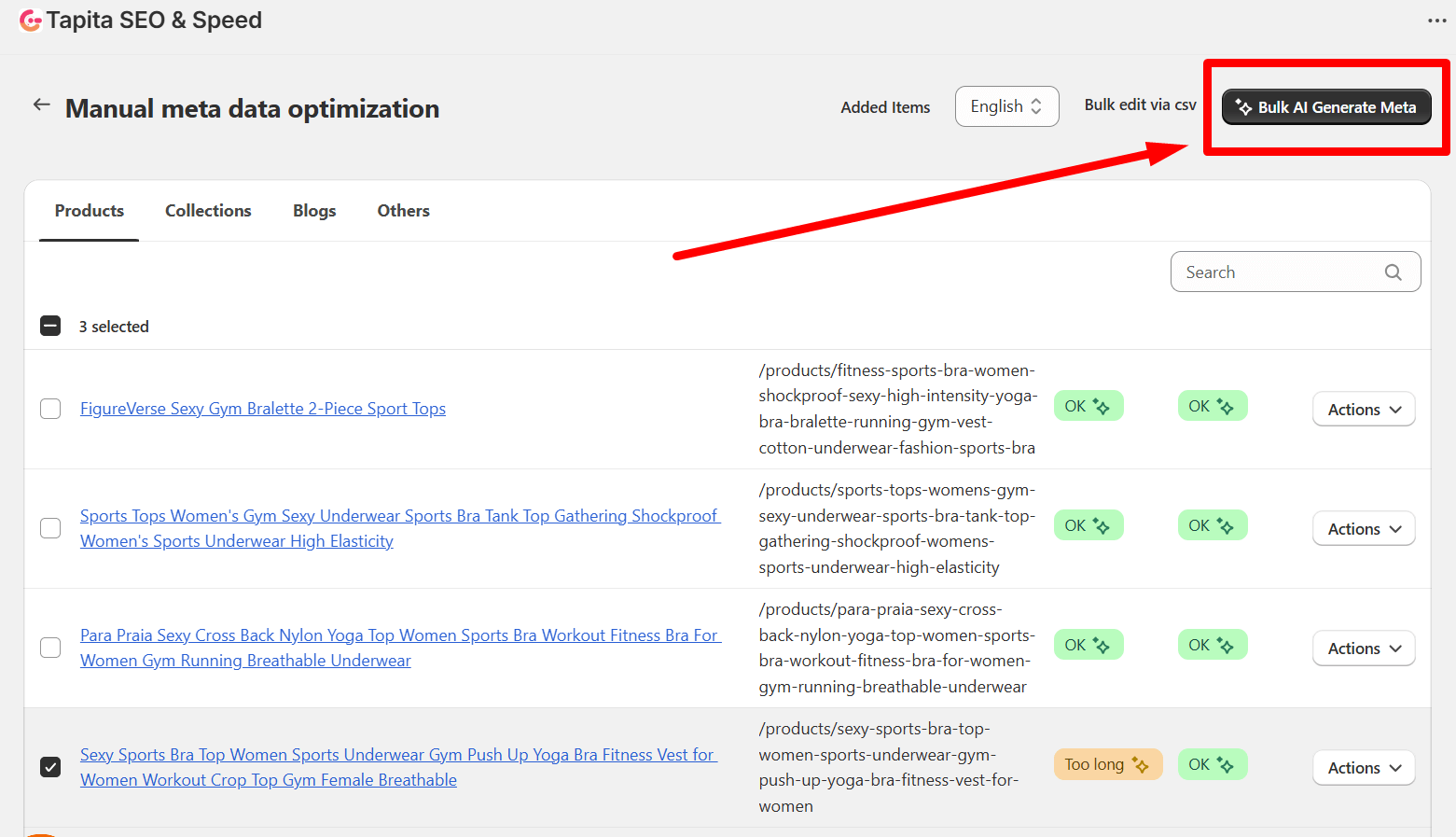Click the Bulk AI Generate Meta button
Screen dimensions: 1456x837
click(x=1326, y=107)
